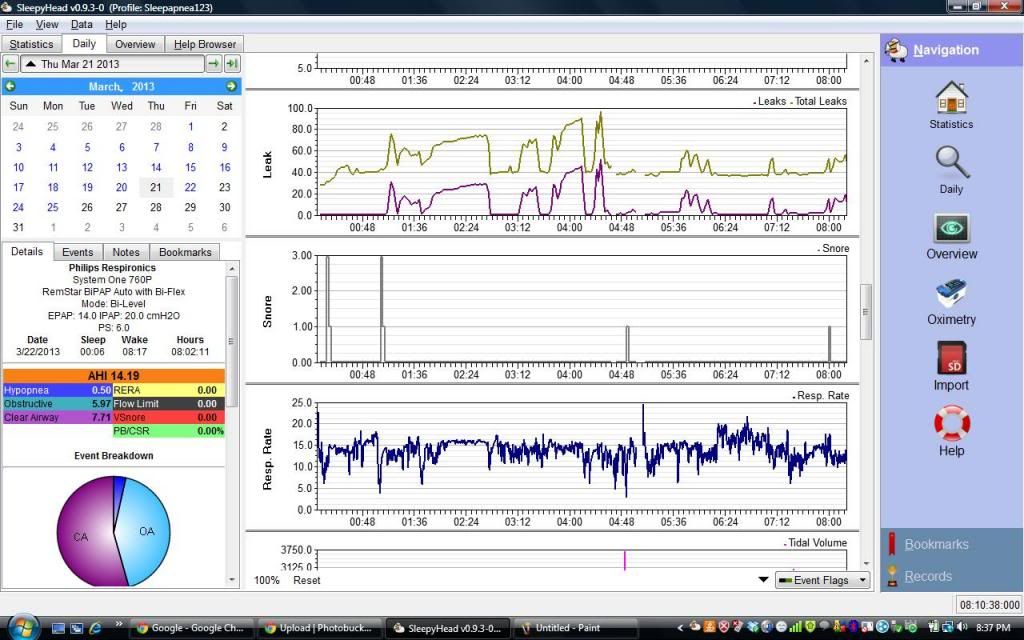
Task: Click the Total Leaks legend label
Action: [x=819, y=101]
